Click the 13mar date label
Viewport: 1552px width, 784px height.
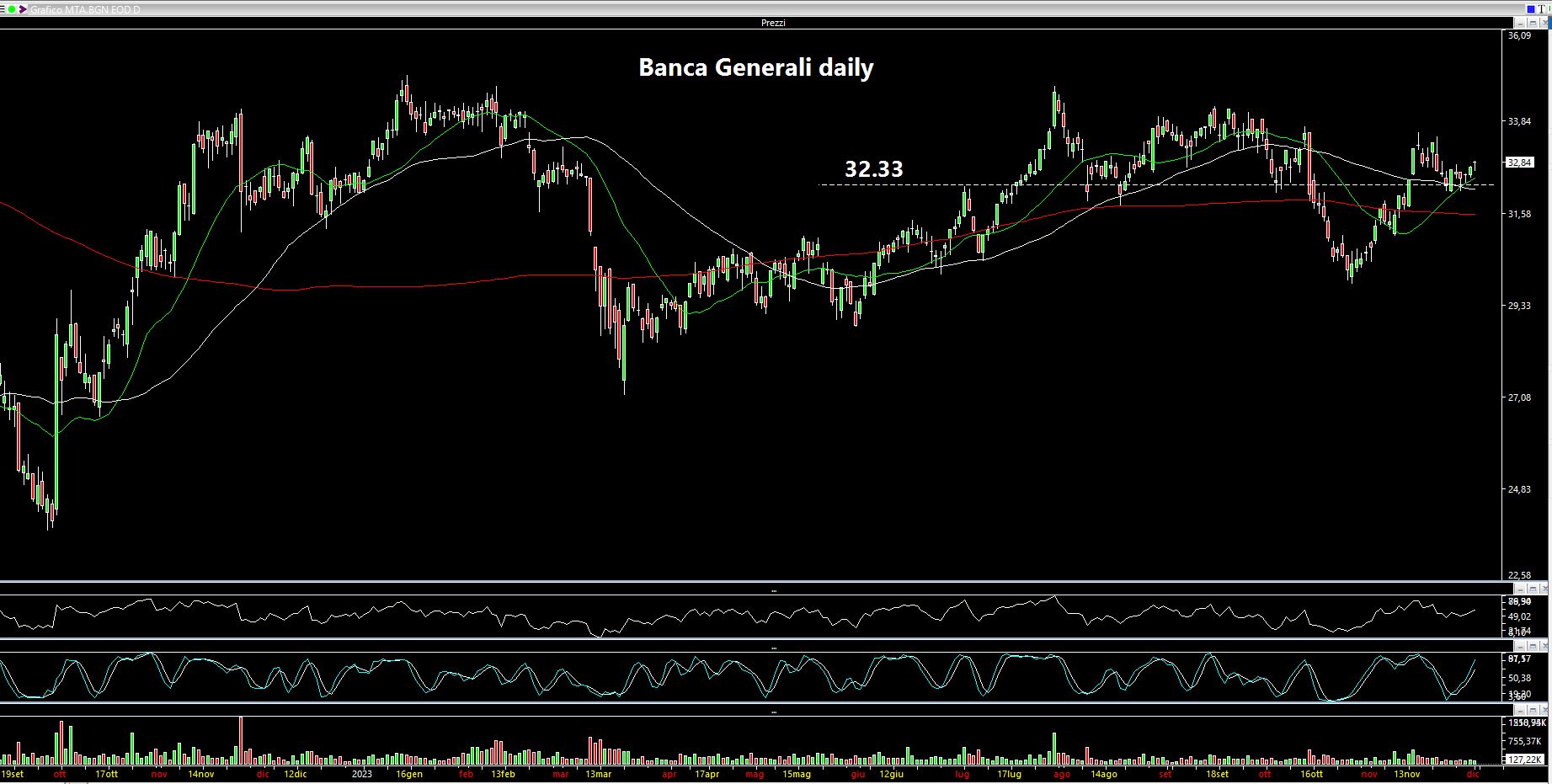(x=598, y=774)
